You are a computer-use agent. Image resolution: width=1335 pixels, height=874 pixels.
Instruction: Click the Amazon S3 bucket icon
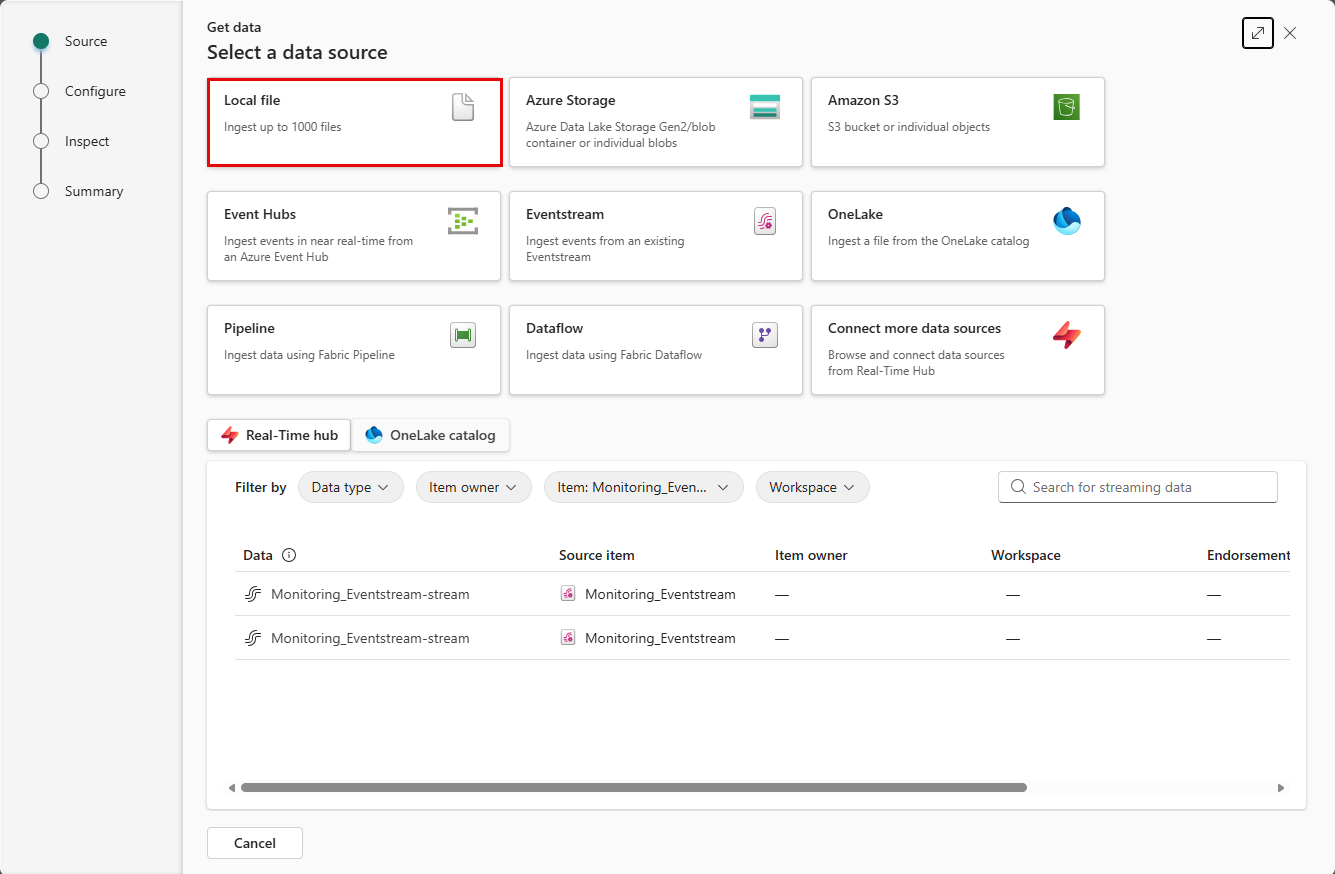[x=1066, y=107]
